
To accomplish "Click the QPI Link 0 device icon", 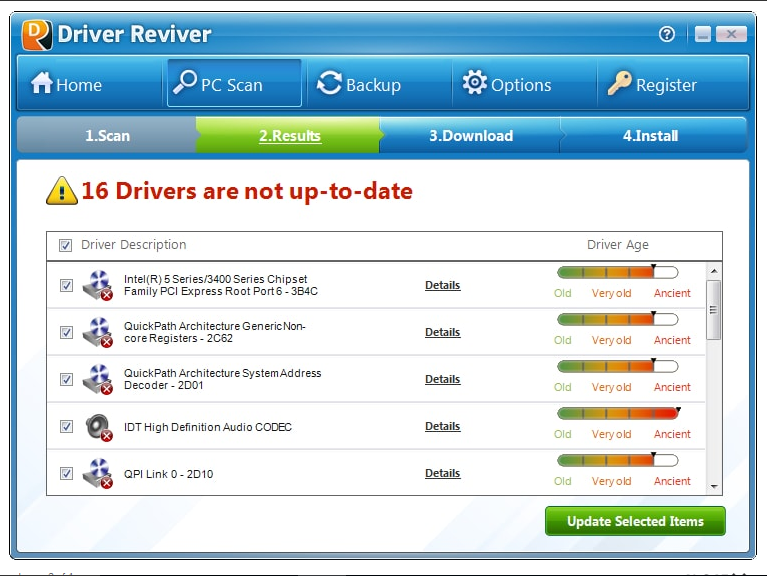I will tap(98, 473).
